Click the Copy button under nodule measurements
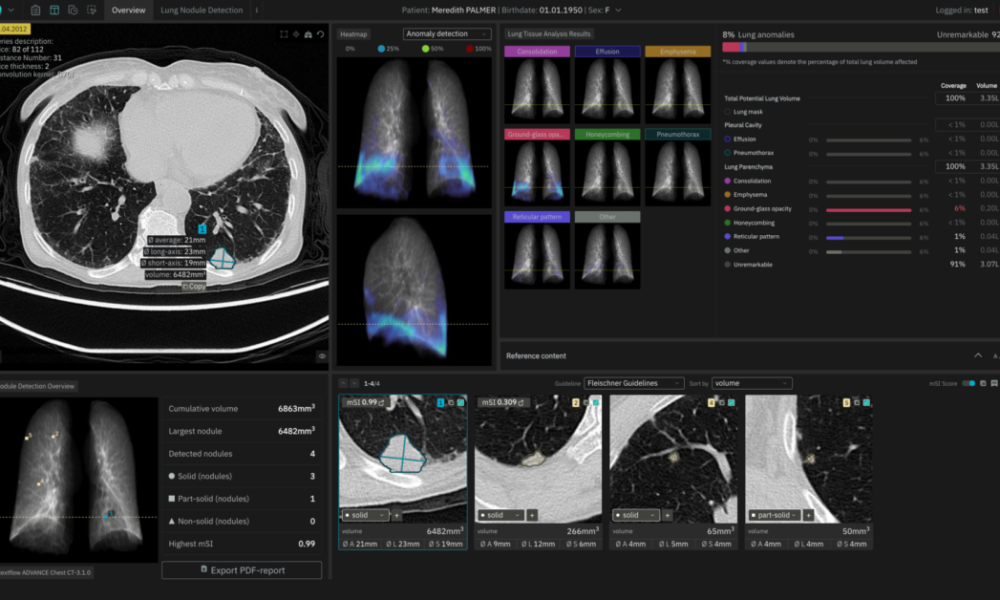 [x=195, y=286]
